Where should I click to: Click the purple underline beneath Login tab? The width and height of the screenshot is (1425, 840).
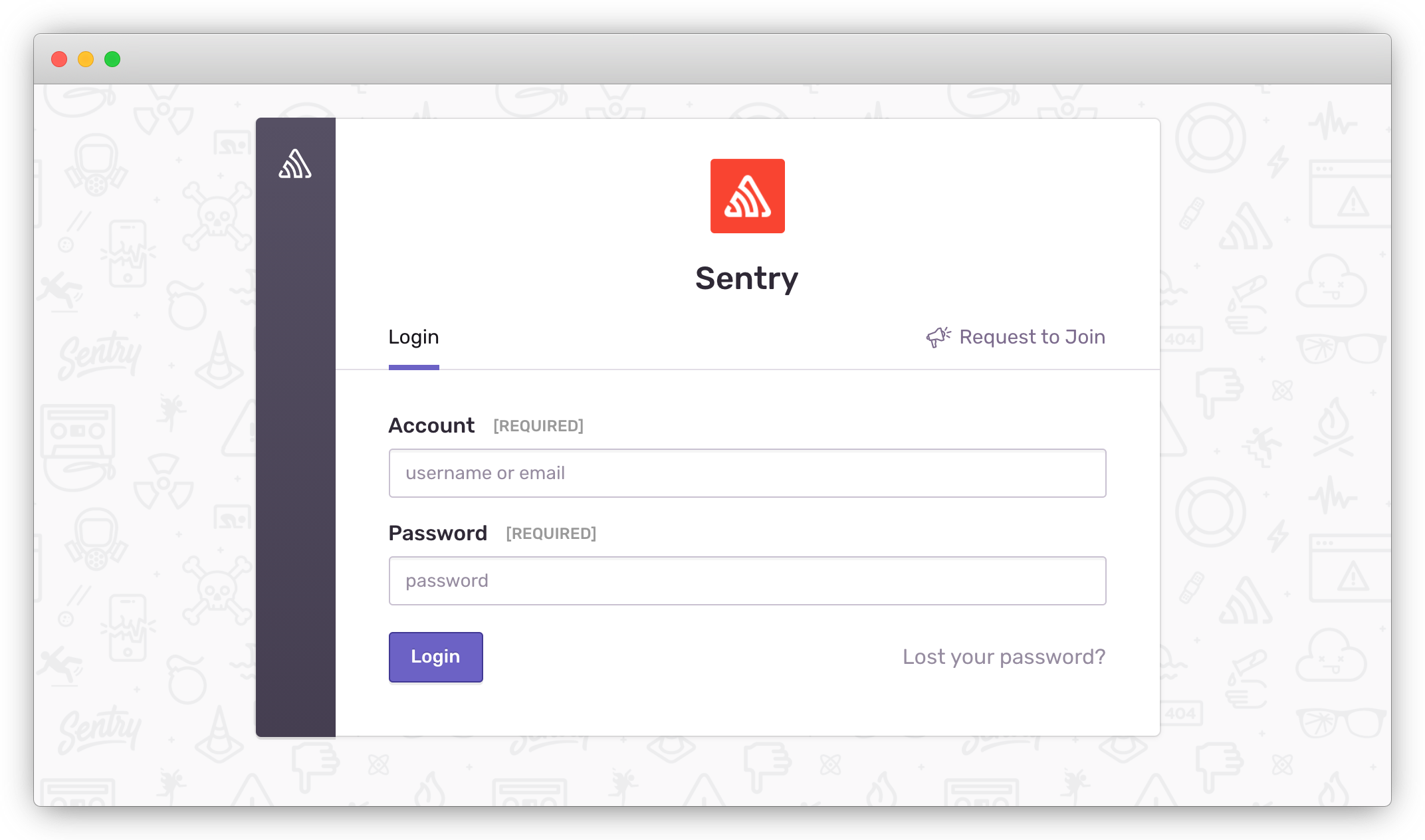[413, 367]
